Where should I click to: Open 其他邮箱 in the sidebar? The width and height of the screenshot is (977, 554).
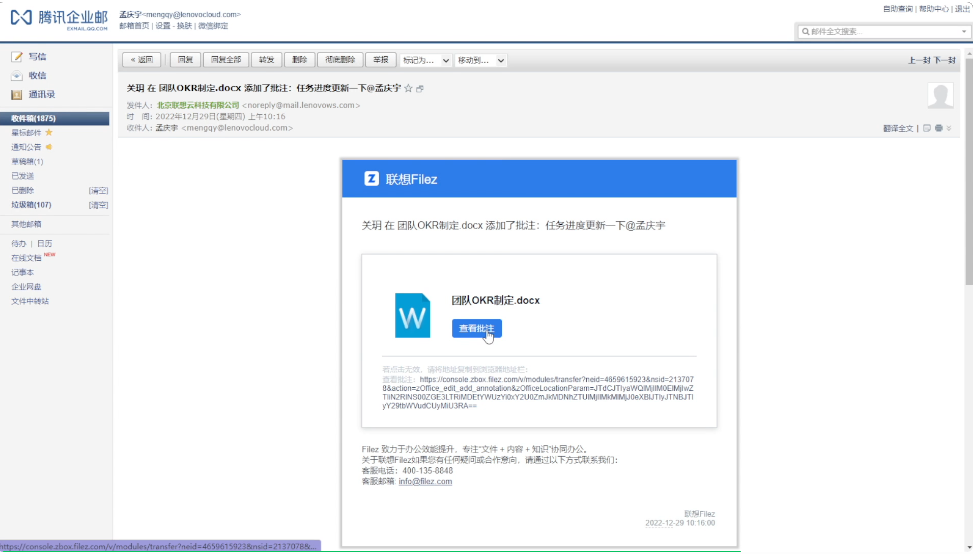26,224
